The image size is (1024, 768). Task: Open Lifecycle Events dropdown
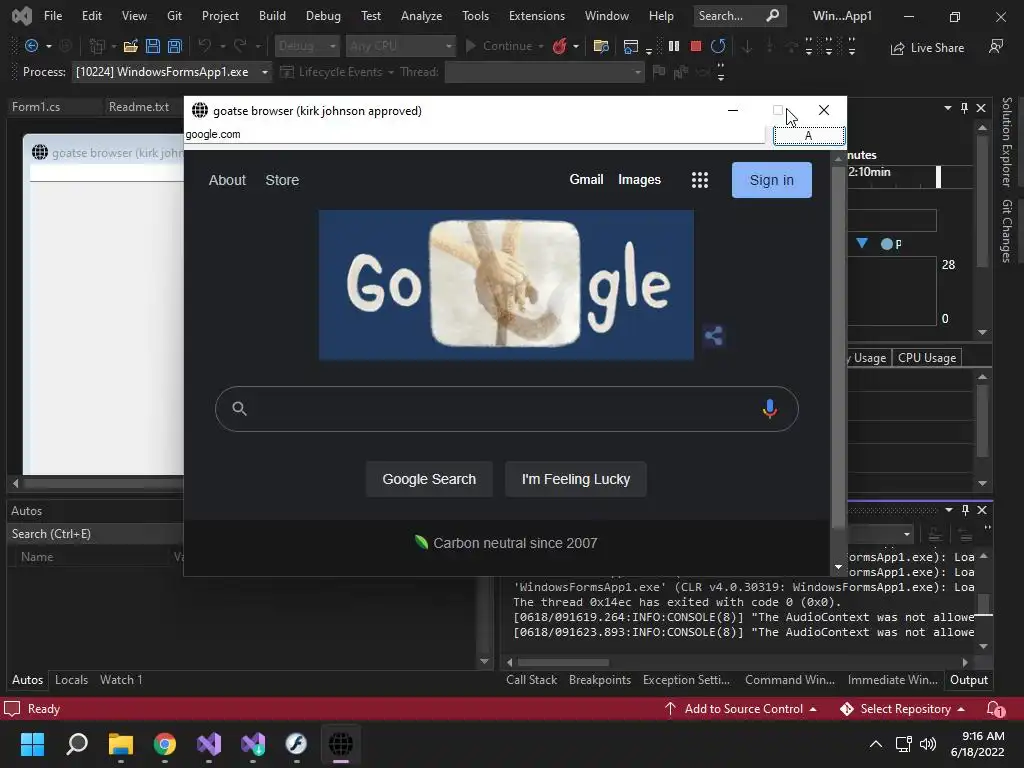[337, 72]
